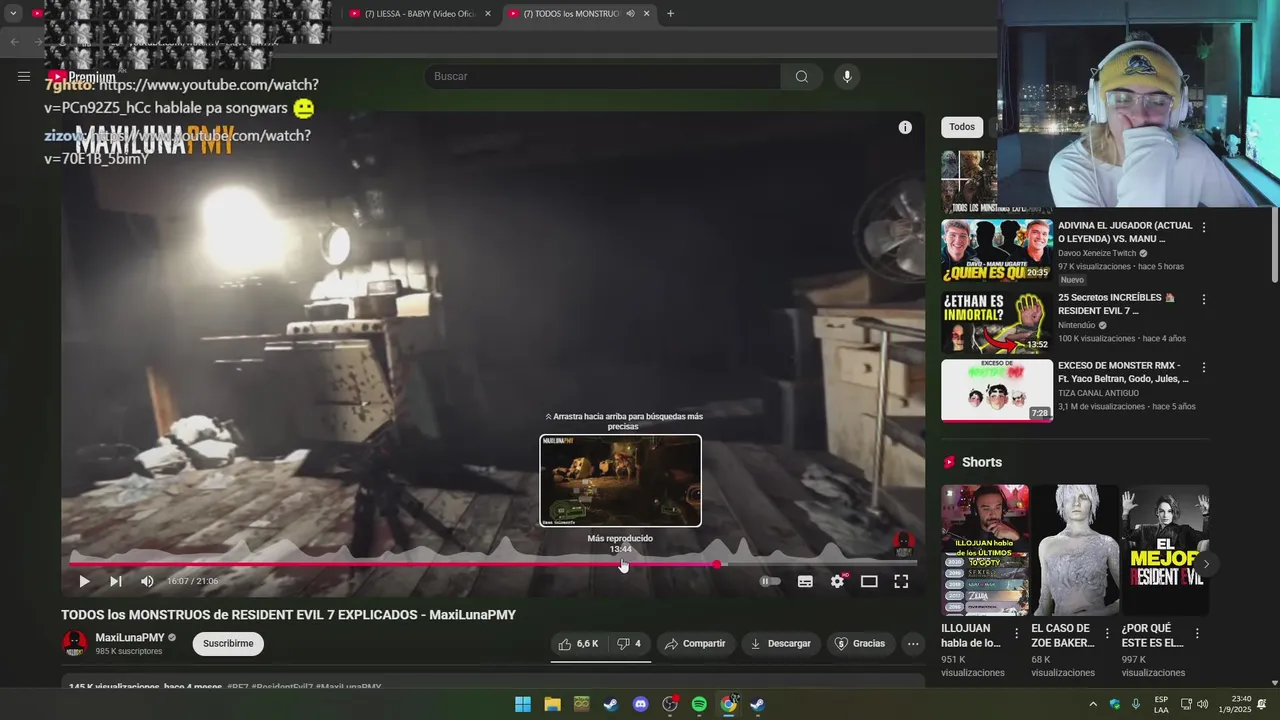Close the TODOS los MONSTRUOS browser tab
Image resolution: width=1280 pixels, height=720 pixels.
click(x=646, y=14)
